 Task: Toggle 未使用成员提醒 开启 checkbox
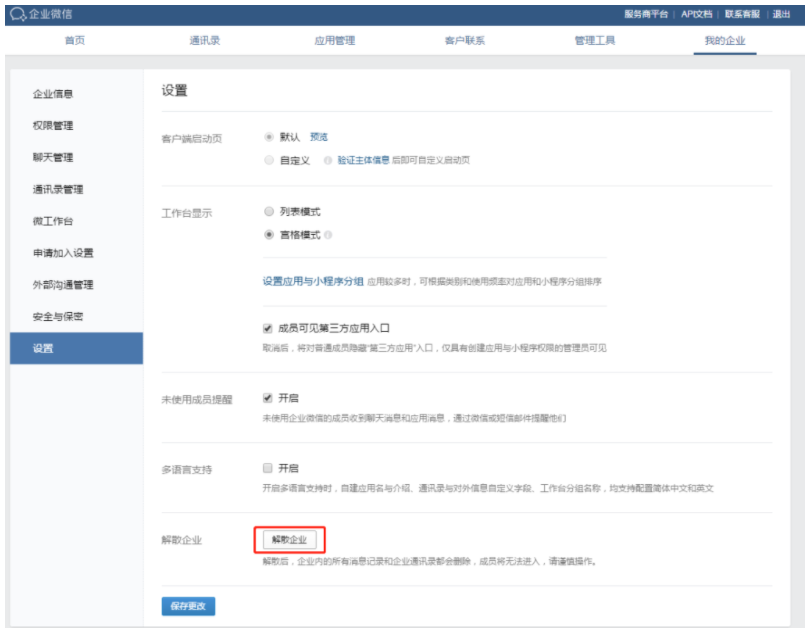[267, 397]
